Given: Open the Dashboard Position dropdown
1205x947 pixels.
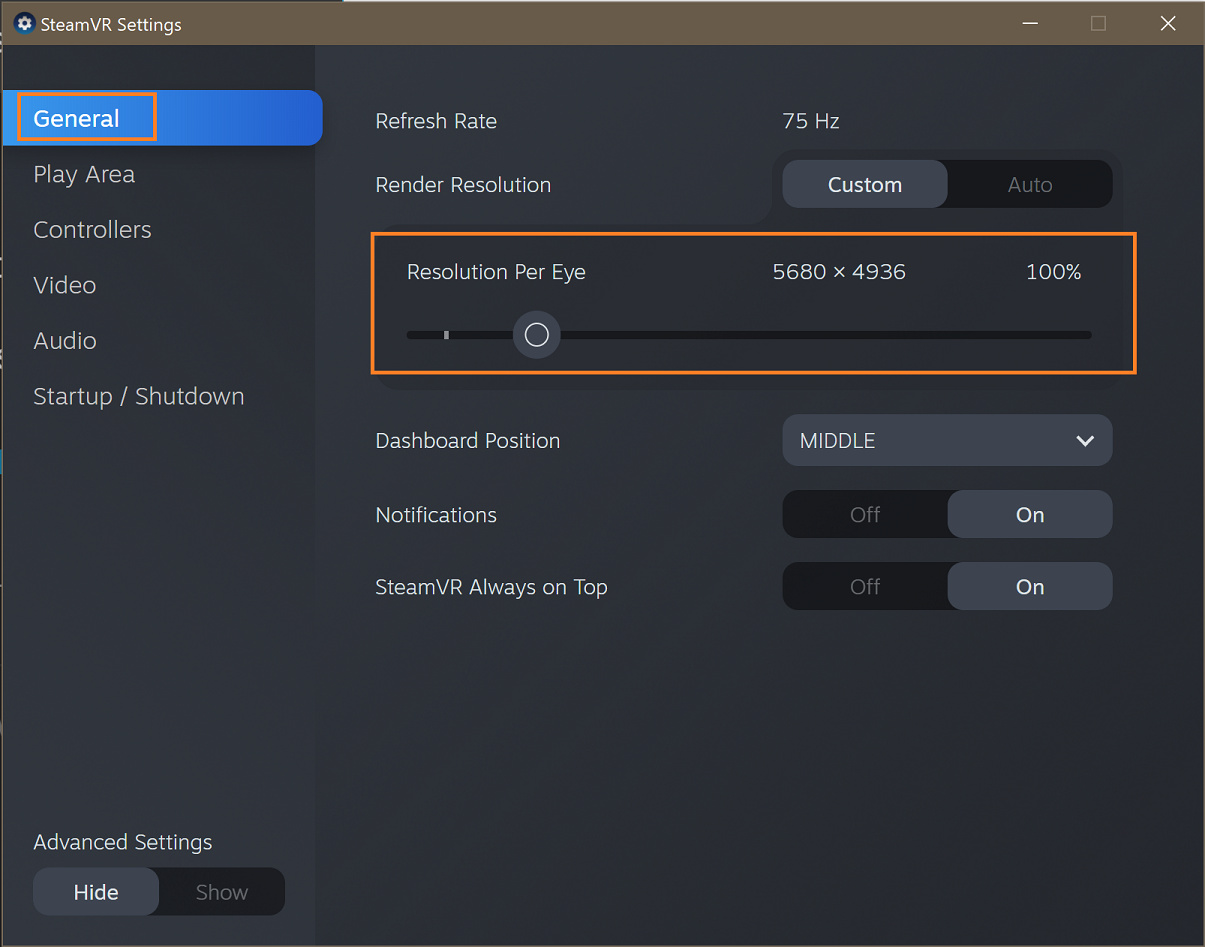Looking at the screenshot, I should click(947, 440).
